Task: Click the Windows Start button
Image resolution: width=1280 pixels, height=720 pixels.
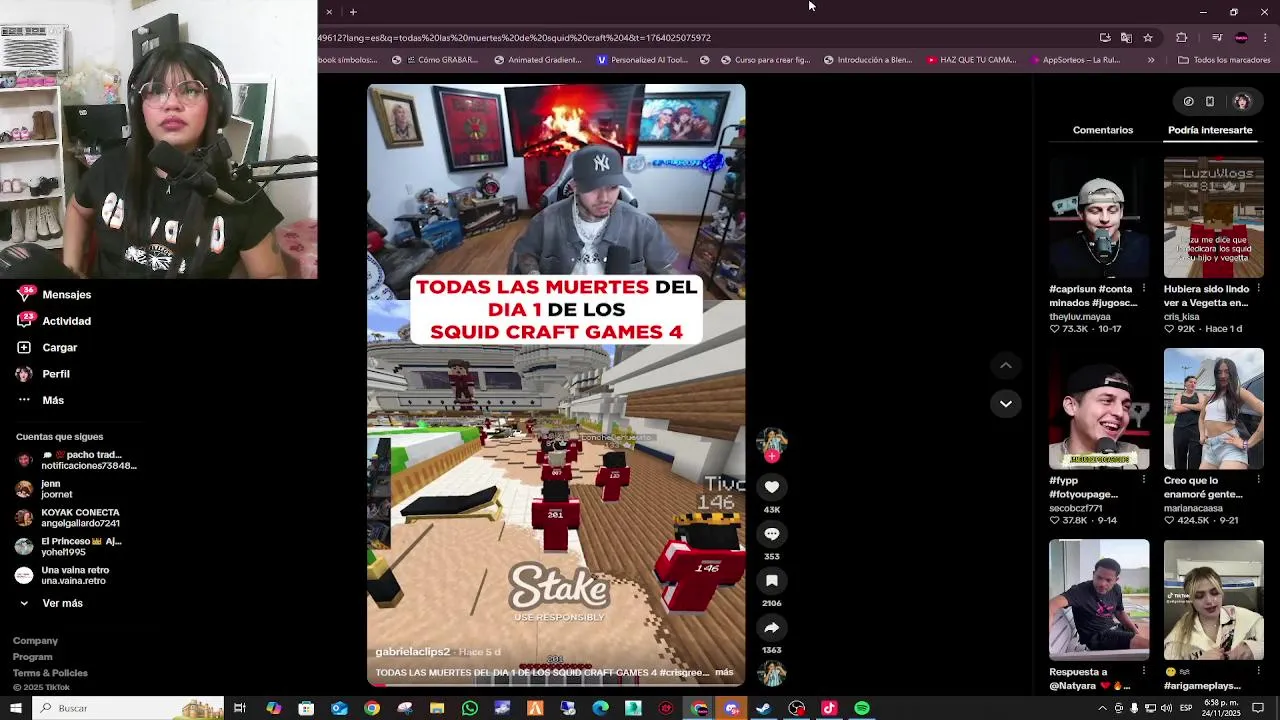Action: coord(15,708)
